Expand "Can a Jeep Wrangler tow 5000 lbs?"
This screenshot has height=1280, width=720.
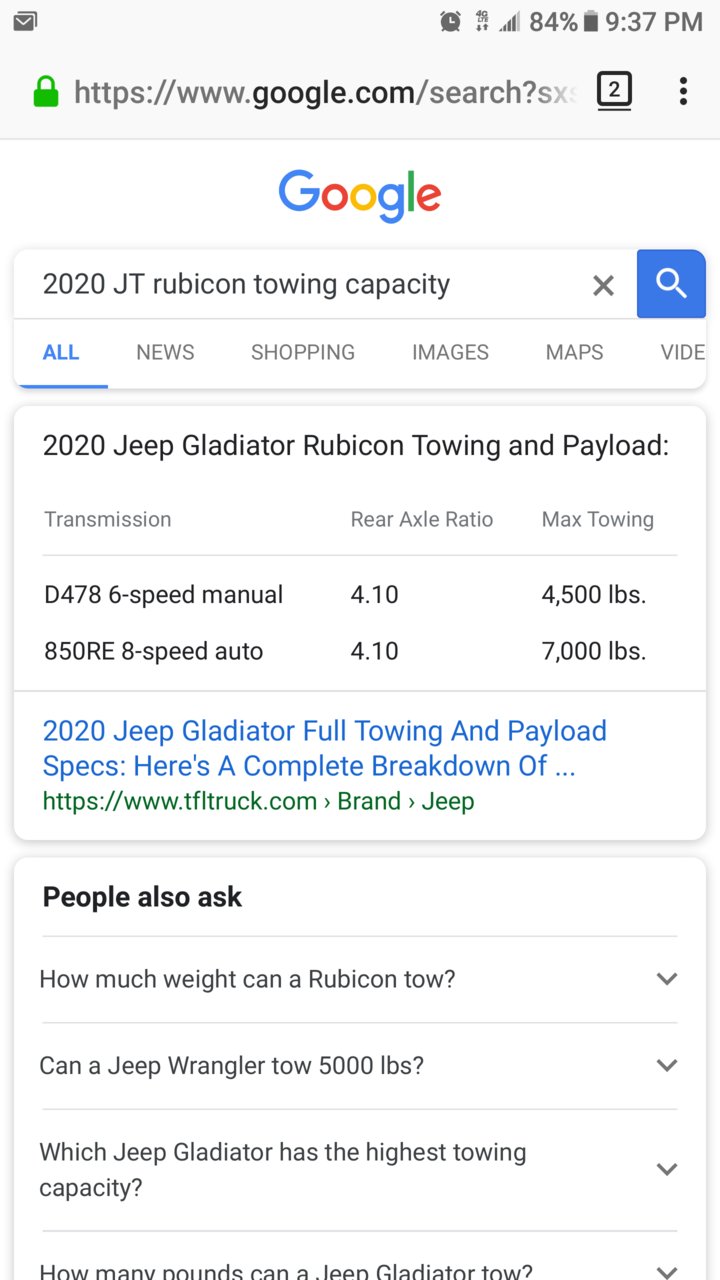(360, 1066)
